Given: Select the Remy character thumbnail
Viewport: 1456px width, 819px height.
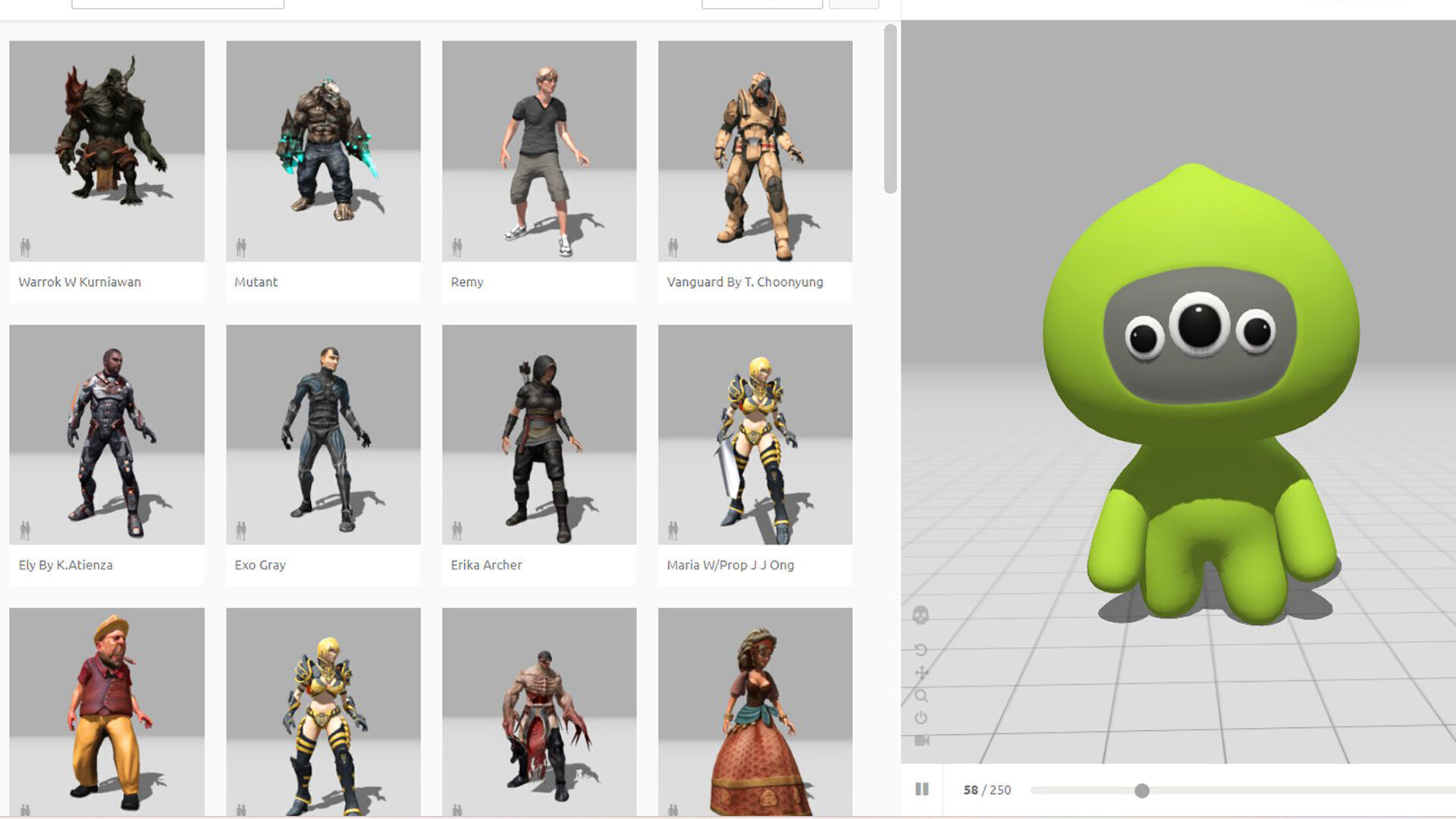Looking at the screenshot, I should pos(539,151).
